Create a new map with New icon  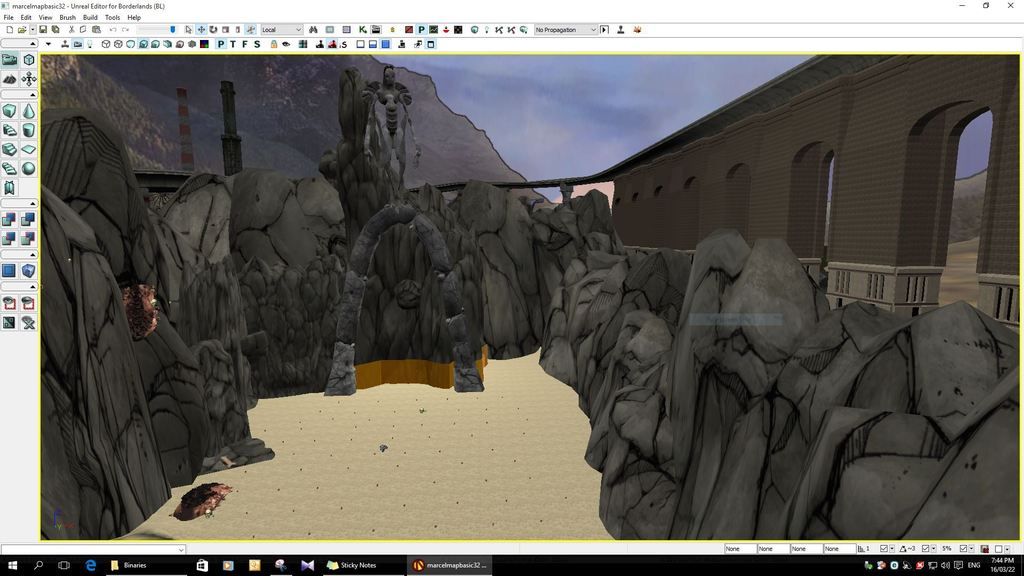(9, 30)
